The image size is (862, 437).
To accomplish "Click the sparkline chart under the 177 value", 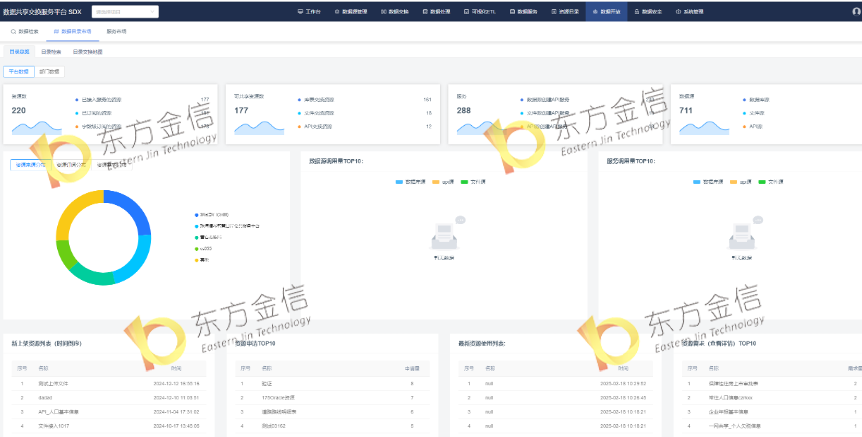I will [259, 128].
